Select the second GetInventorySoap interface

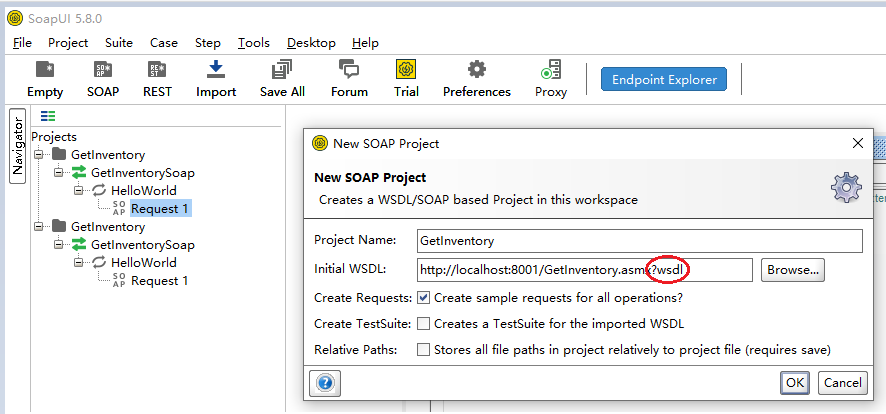[133, 245]
